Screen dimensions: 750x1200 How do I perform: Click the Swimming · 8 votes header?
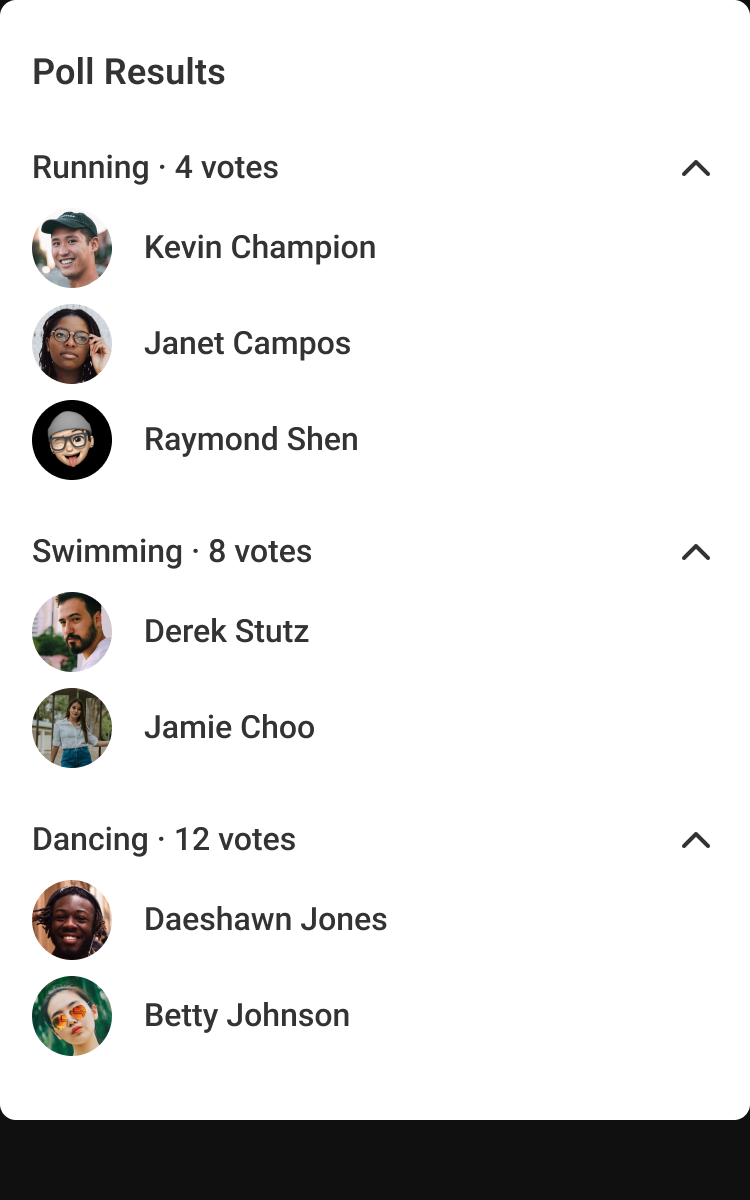tap(172, 551)
